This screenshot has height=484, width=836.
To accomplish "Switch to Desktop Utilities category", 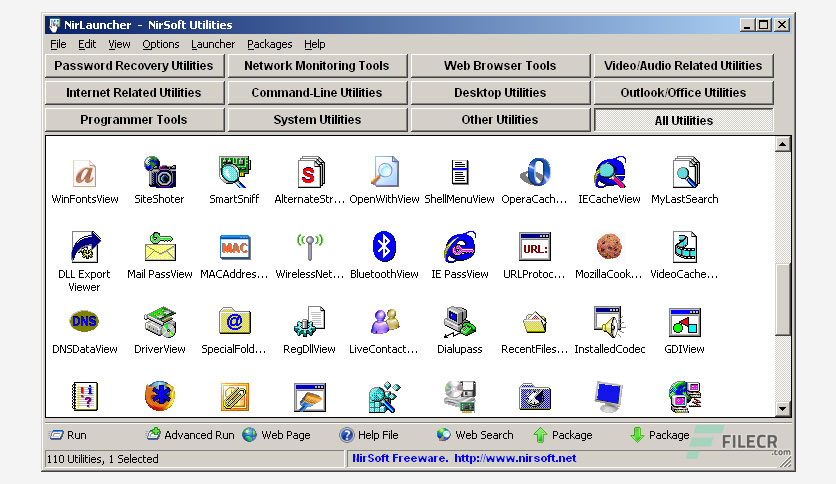I will click(x=500, y=93).
